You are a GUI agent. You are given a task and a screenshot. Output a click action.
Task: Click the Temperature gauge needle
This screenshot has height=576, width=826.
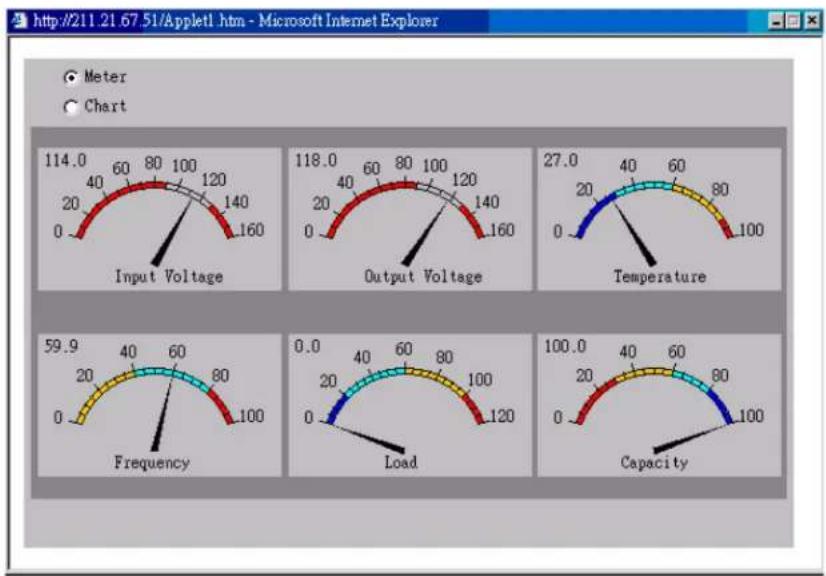coord(636,234)
